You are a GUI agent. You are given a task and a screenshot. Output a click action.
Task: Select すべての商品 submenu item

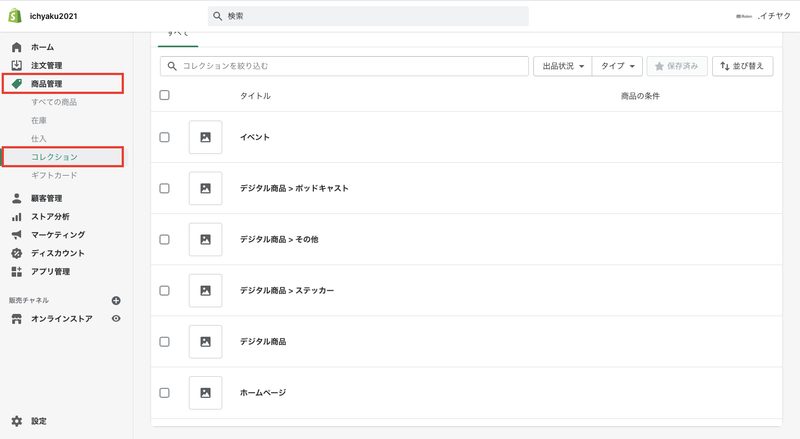click(54, 102)
